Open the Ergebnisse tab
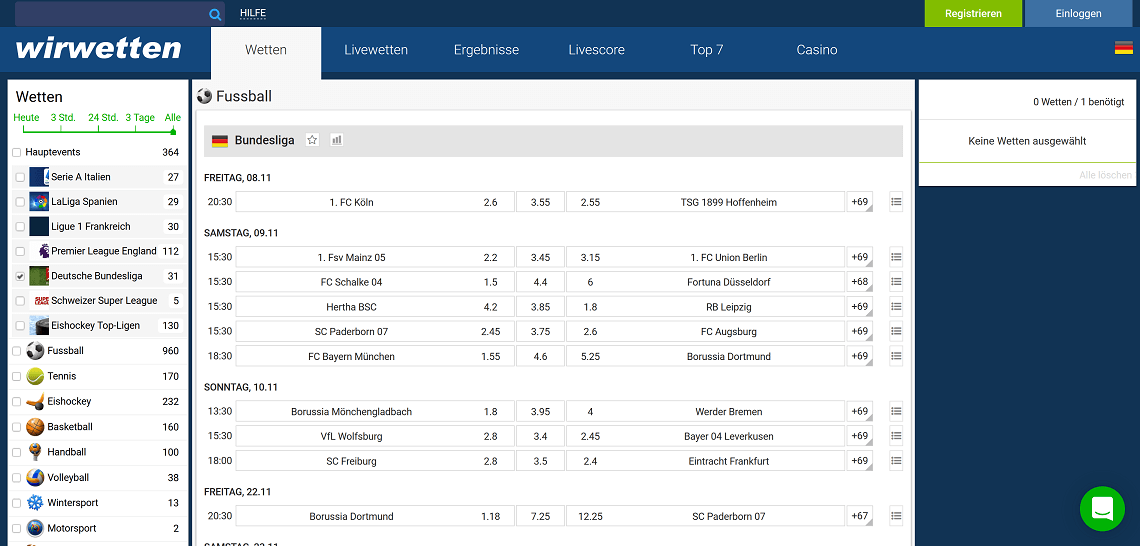This screenshot has height=546, width=1140. (486, 50)
